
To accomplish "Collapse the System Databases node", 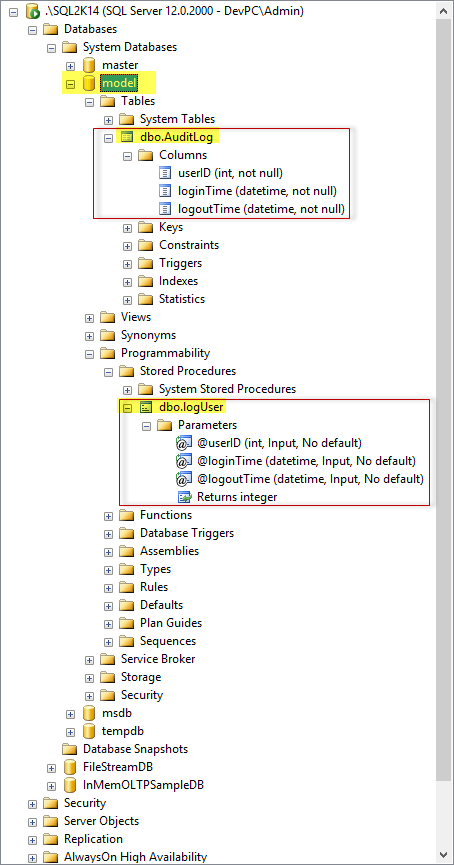I will pos(51,47).
